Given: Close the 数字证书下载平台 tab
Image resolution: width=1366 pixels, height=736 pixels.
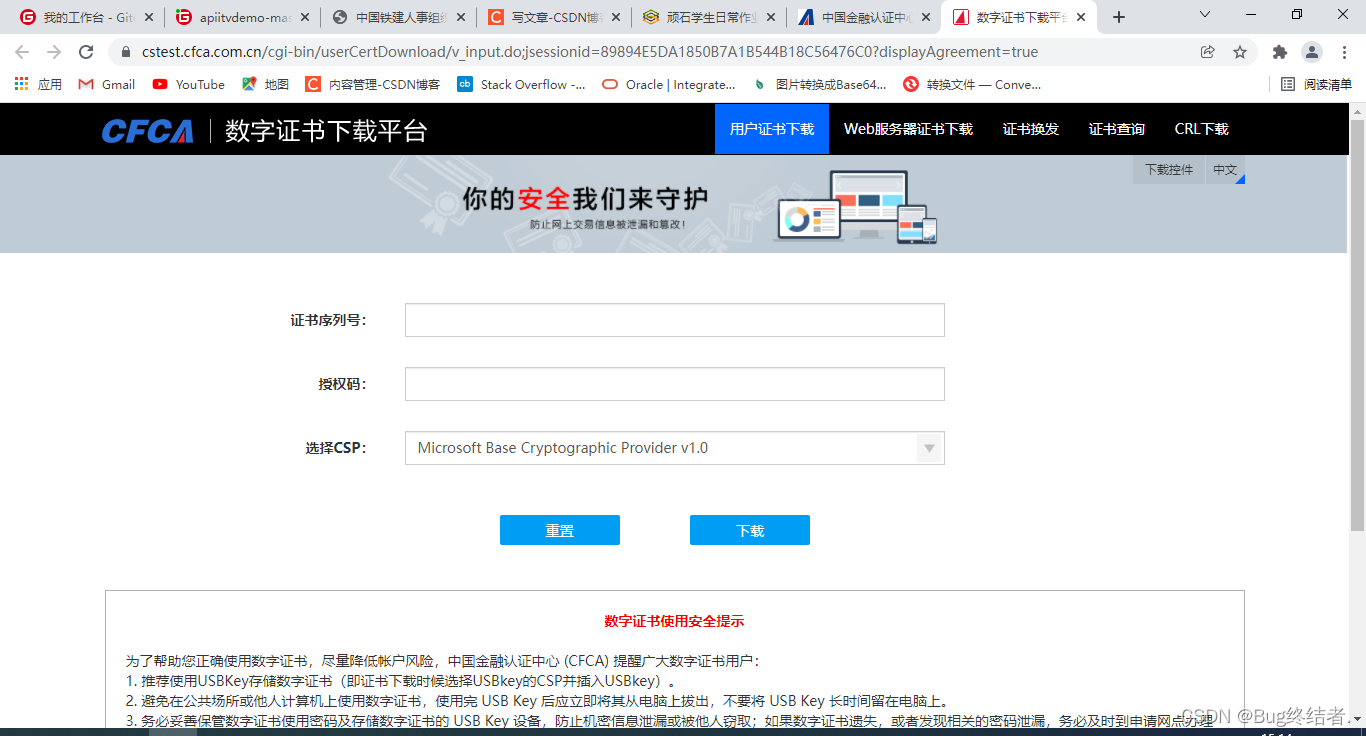Looking at the screenshot, I should [1081, 17].
